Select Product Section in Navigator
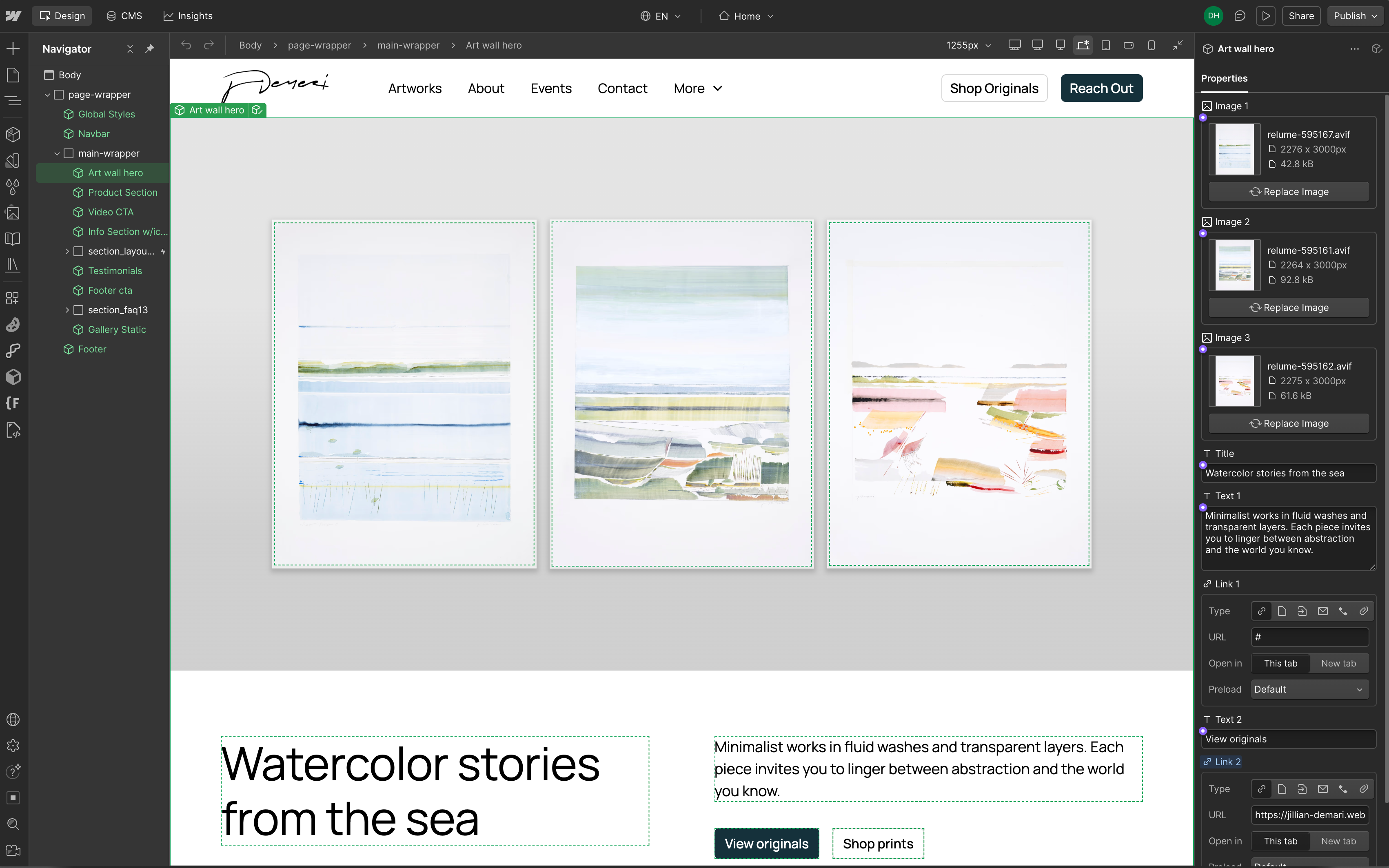 tap(122, 192)
